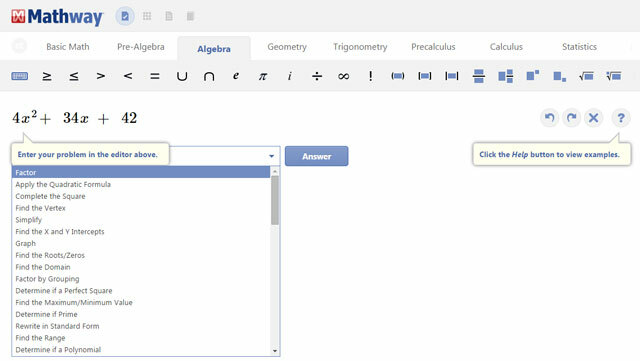Click the Mathway logo link

coord(57,16)
